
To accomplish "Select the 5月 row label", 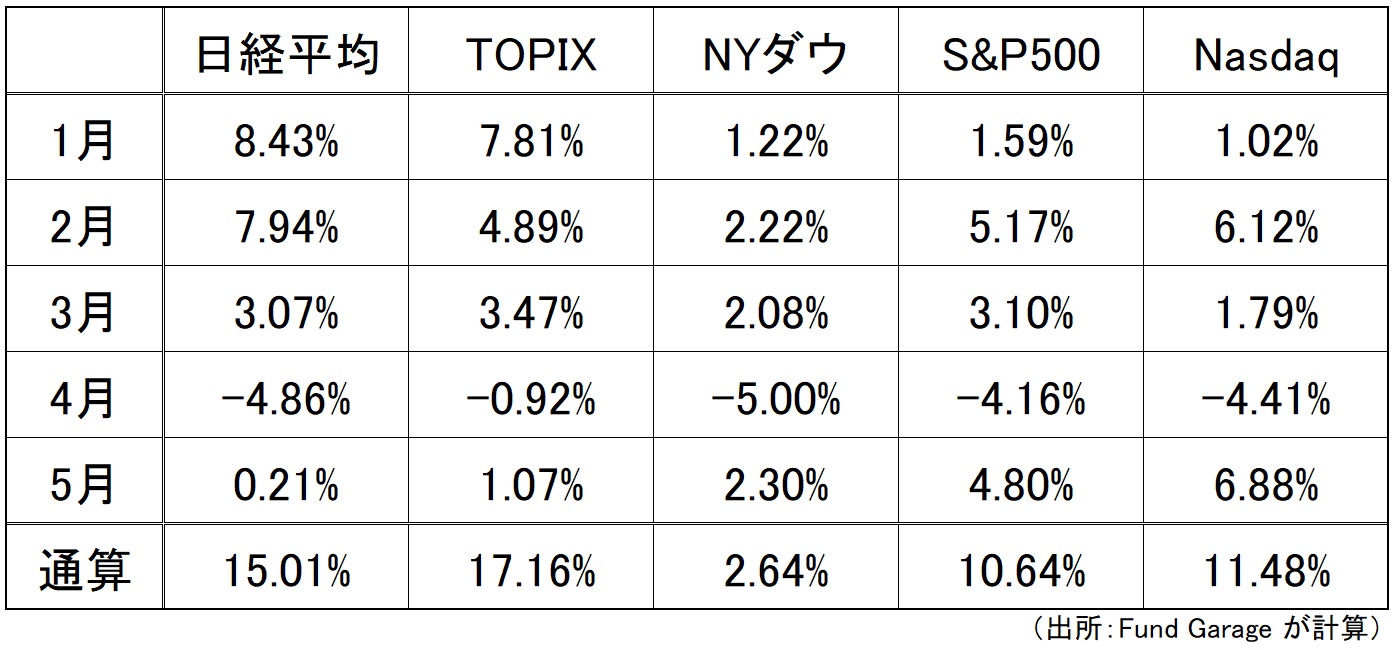I will point(84,487).
